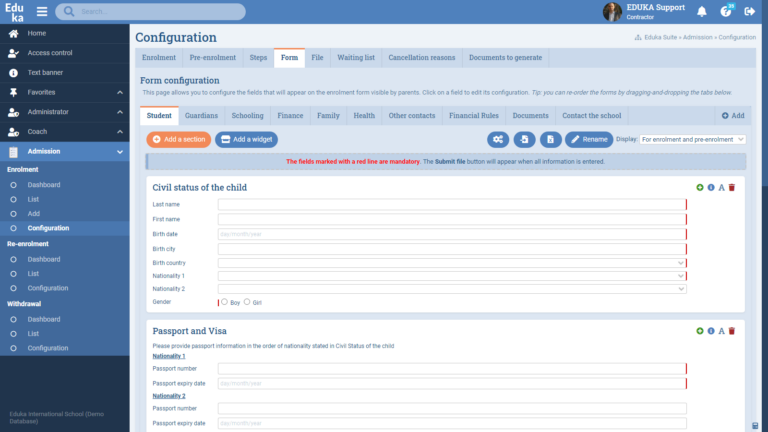Image resolution: width=768 pixels, height=432 pixels.
Task: Open the Birth country dropdown
Action: click(x=452, y=263)
